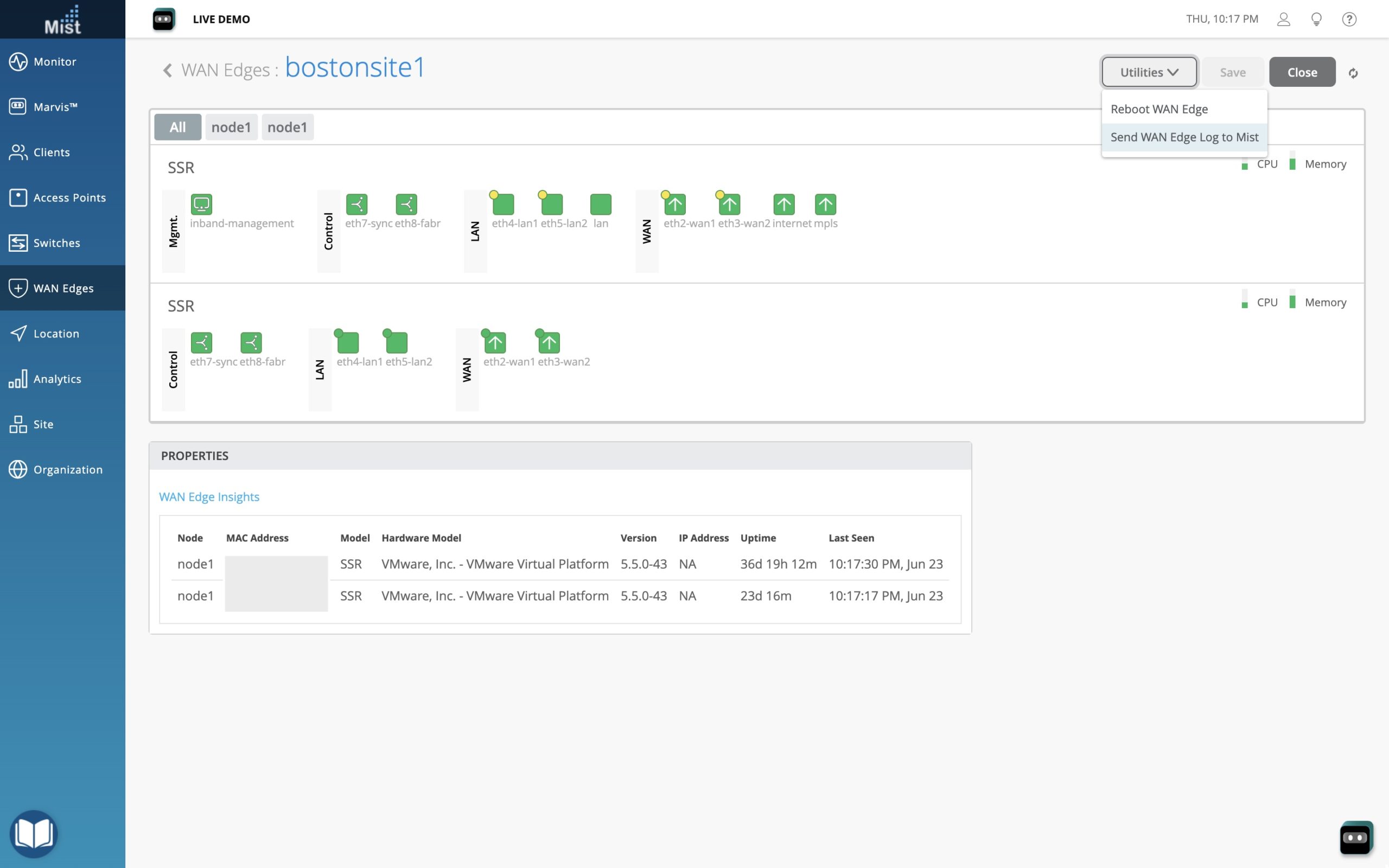Open Switches in the sidebar
This screenshot has width=1389, height=868.
coord(56,243)
